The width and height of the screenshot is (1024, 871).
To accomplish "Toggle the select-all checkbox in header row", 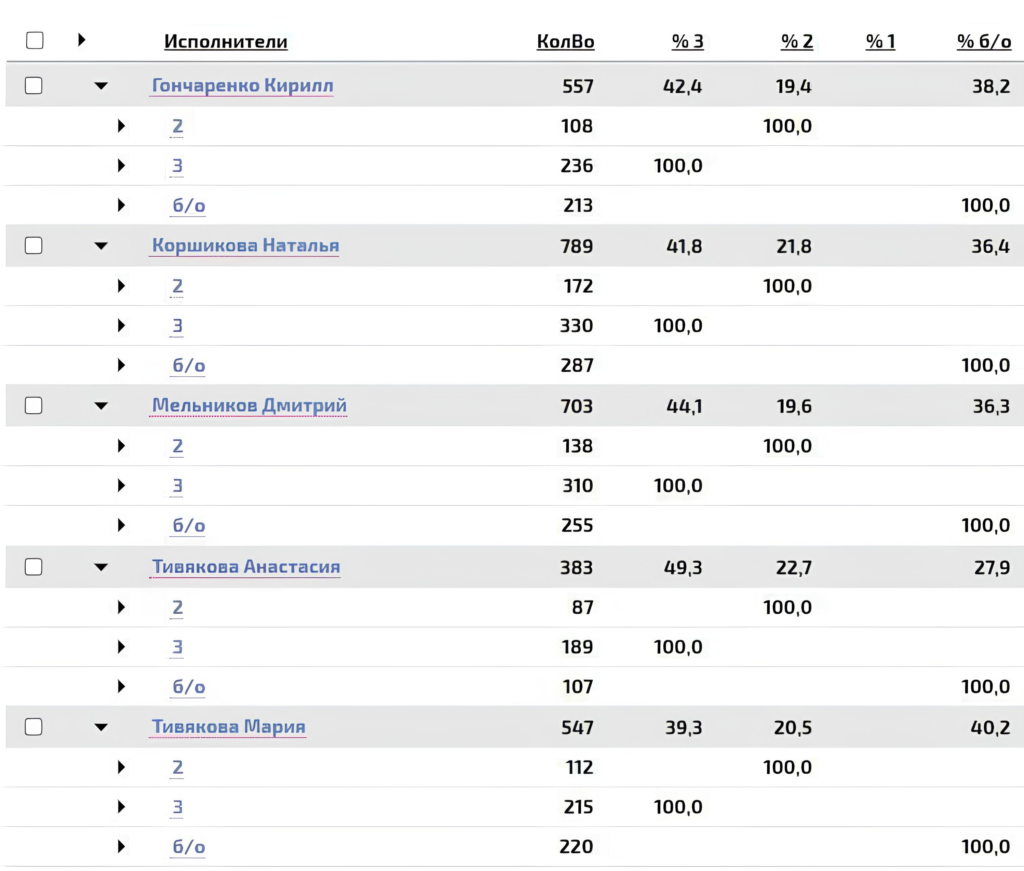I will [x=34, y=41].
